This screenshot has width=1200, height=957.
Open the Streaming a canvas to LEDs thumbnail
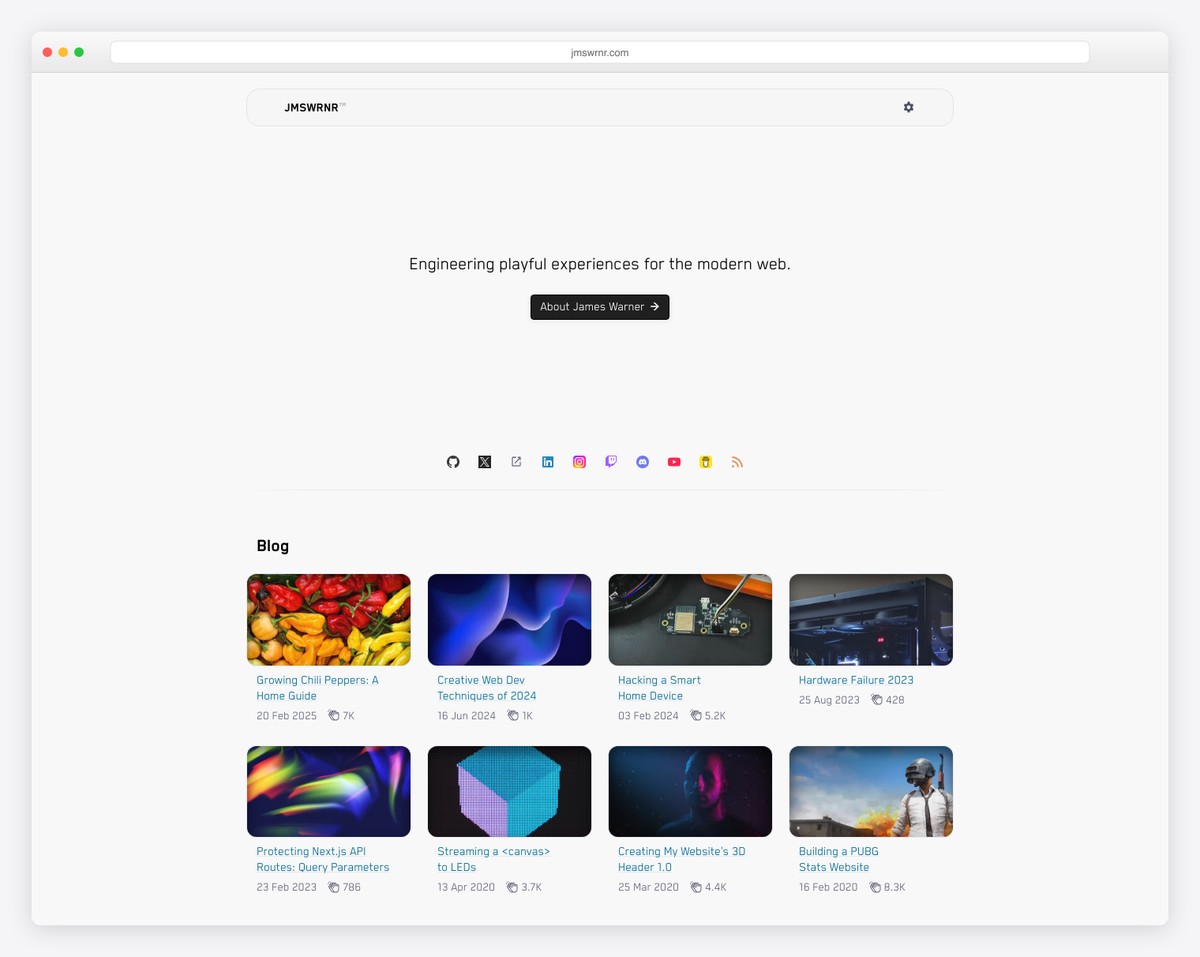509,791
